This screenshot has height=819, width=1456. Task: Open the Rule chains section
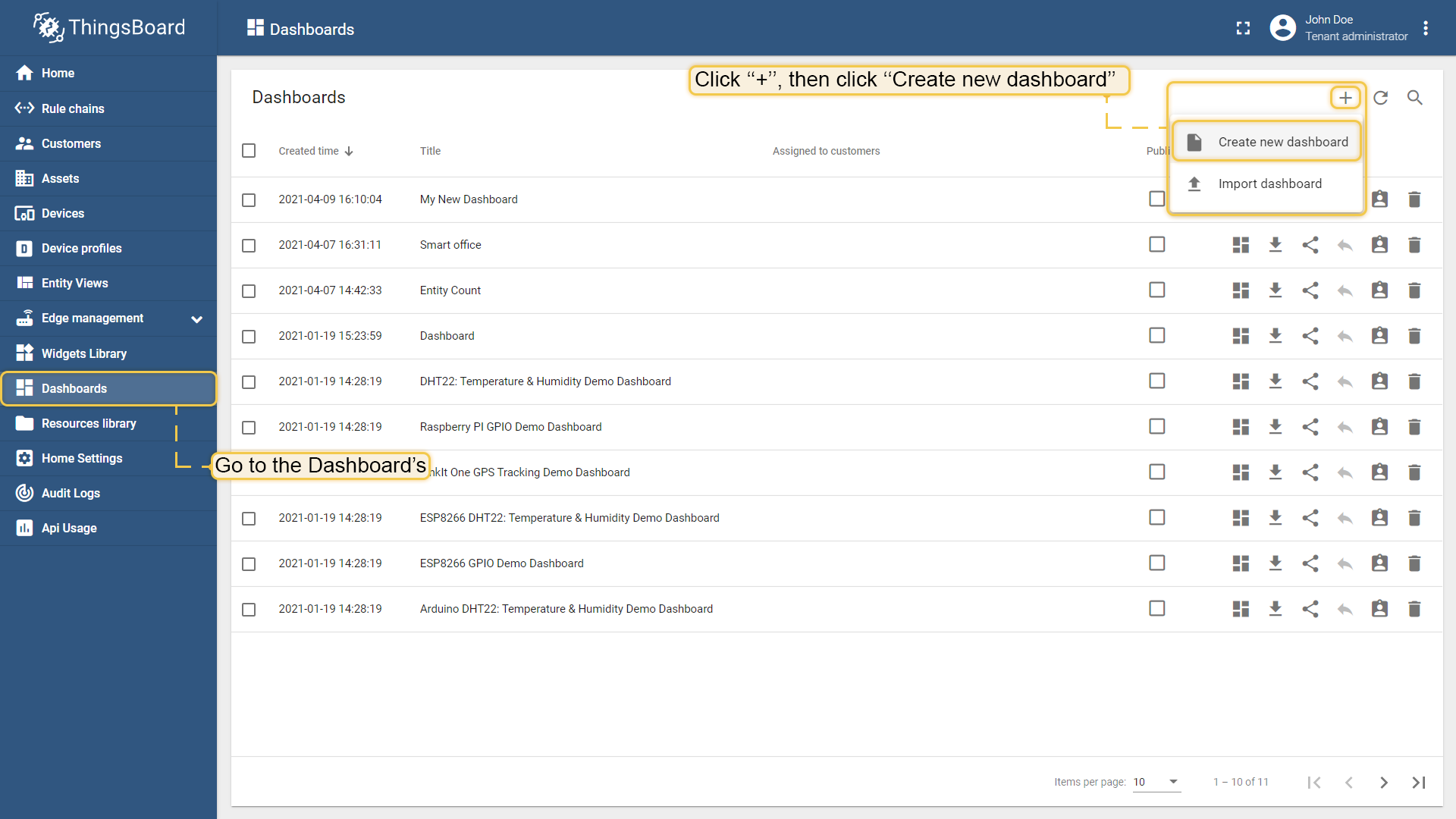click(72, 108)
